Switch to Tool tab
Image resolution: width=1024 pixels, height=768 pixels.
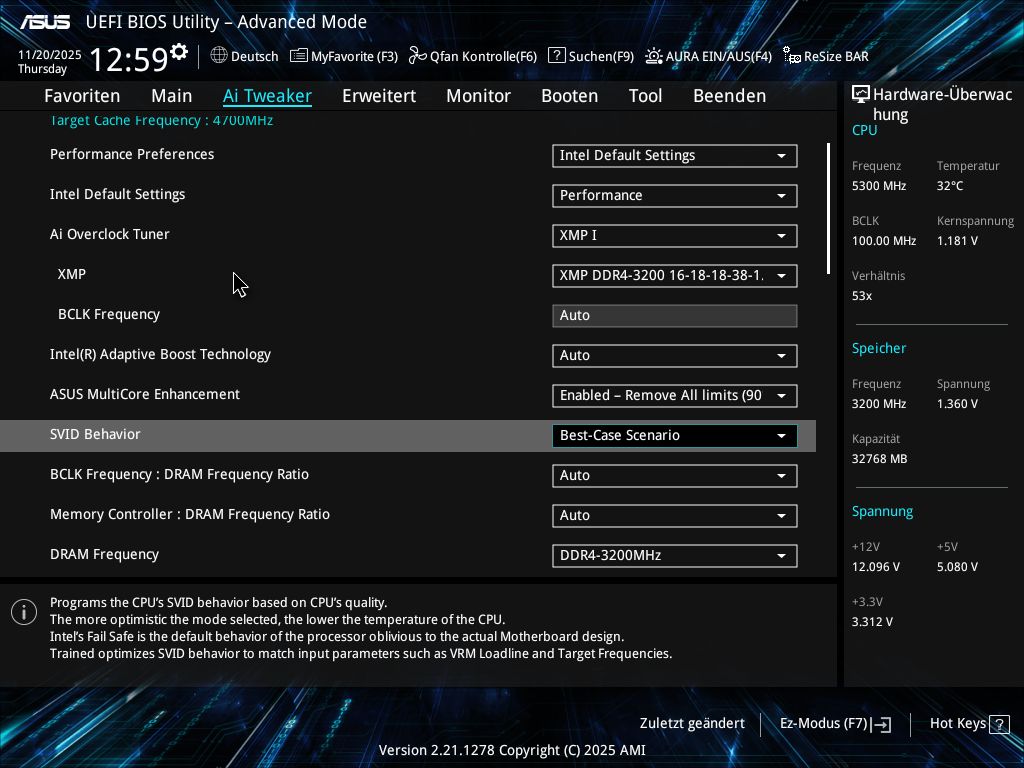[645, 96]
